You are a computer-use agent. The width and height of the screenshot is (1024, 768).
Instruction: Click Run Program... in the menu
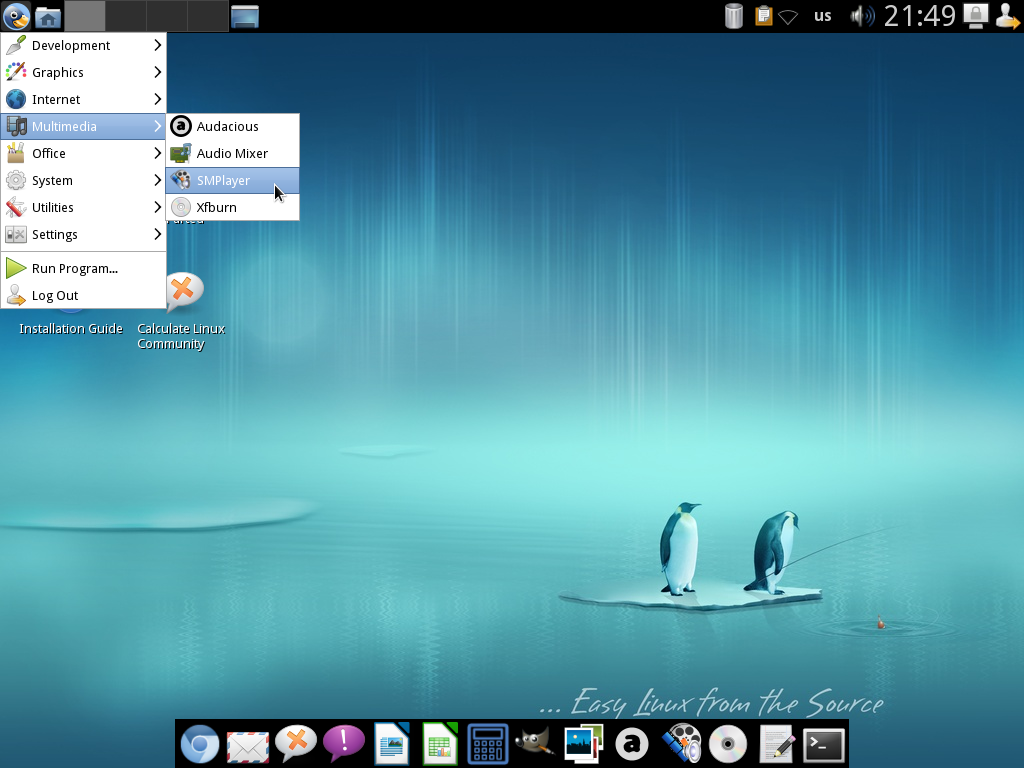74,268
